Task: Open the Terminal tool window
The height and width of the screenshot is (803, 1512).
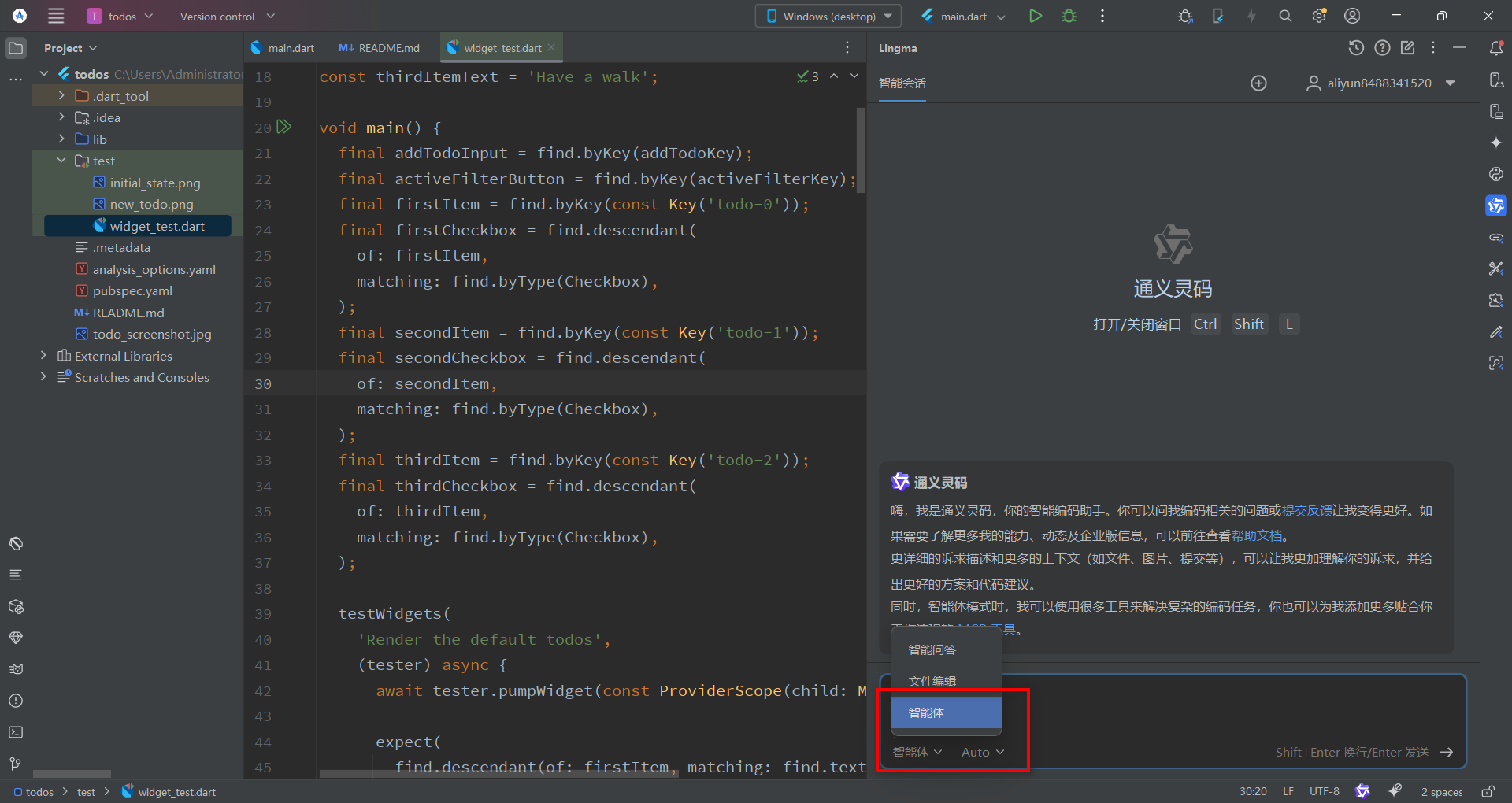Action: click(x=16, y=732)
